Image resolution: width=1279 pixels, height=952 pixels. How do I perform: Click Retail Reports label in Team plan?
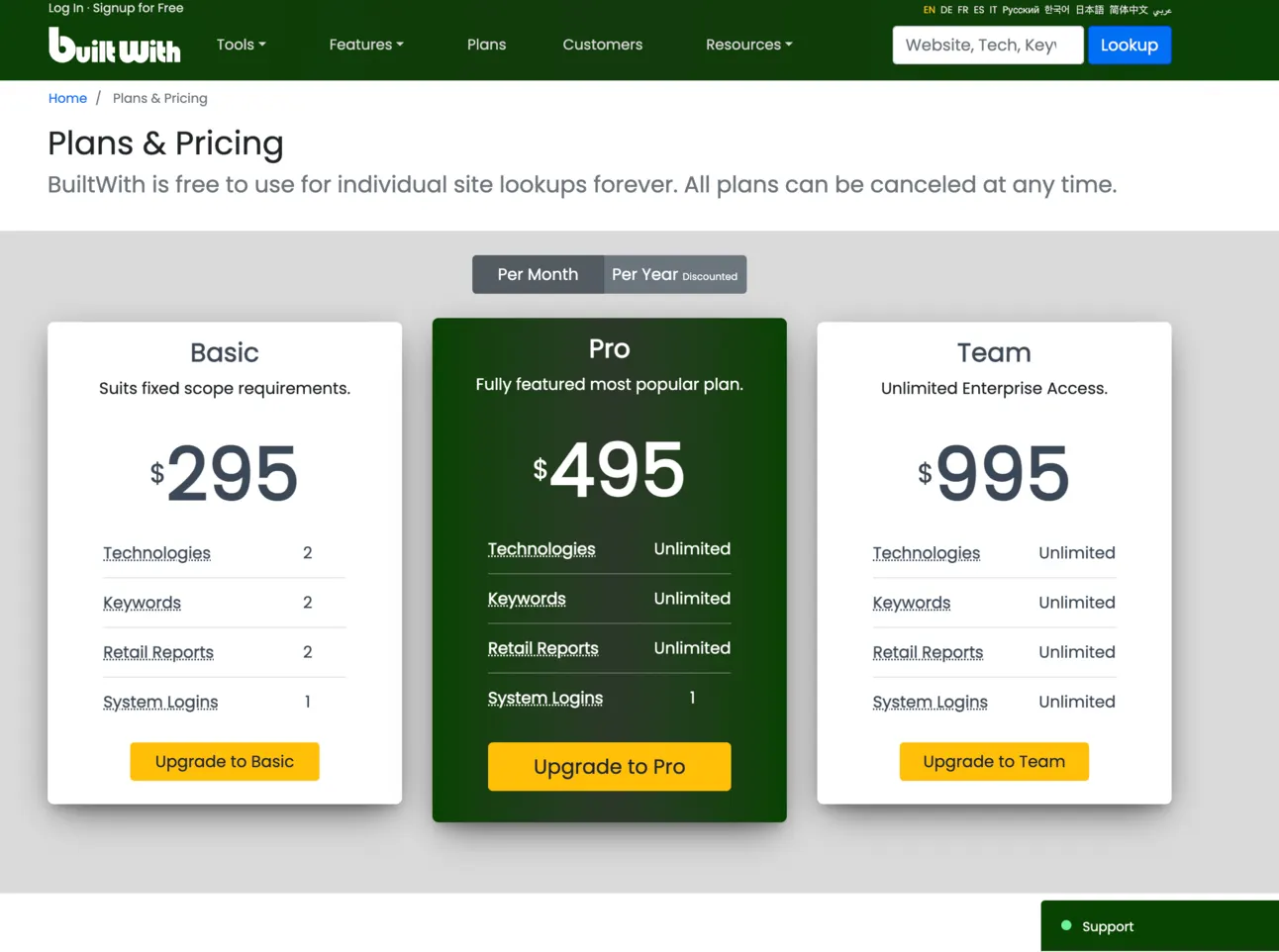(x=928, y=652)
